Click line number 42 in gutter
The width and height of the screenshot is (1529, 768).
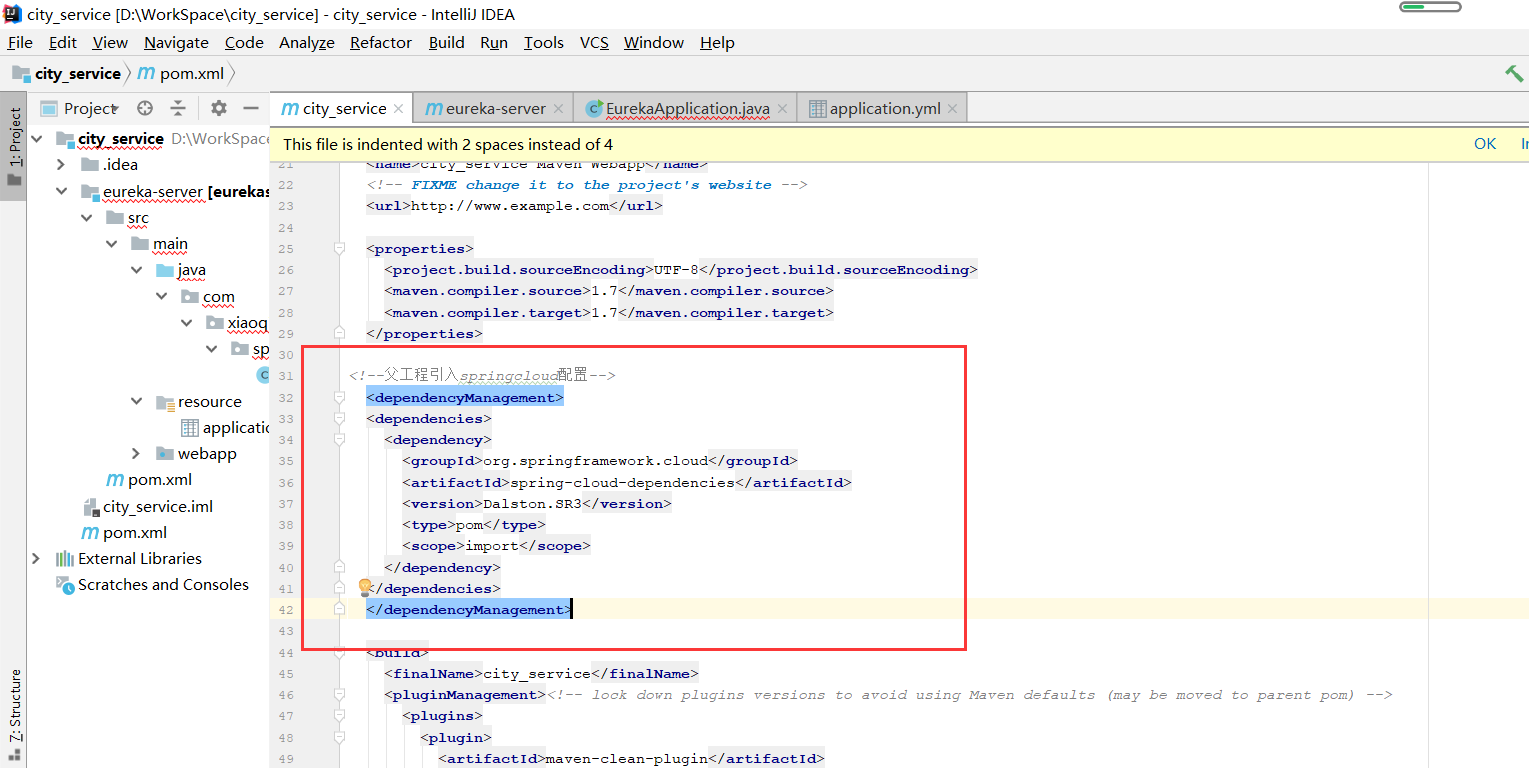287,610
